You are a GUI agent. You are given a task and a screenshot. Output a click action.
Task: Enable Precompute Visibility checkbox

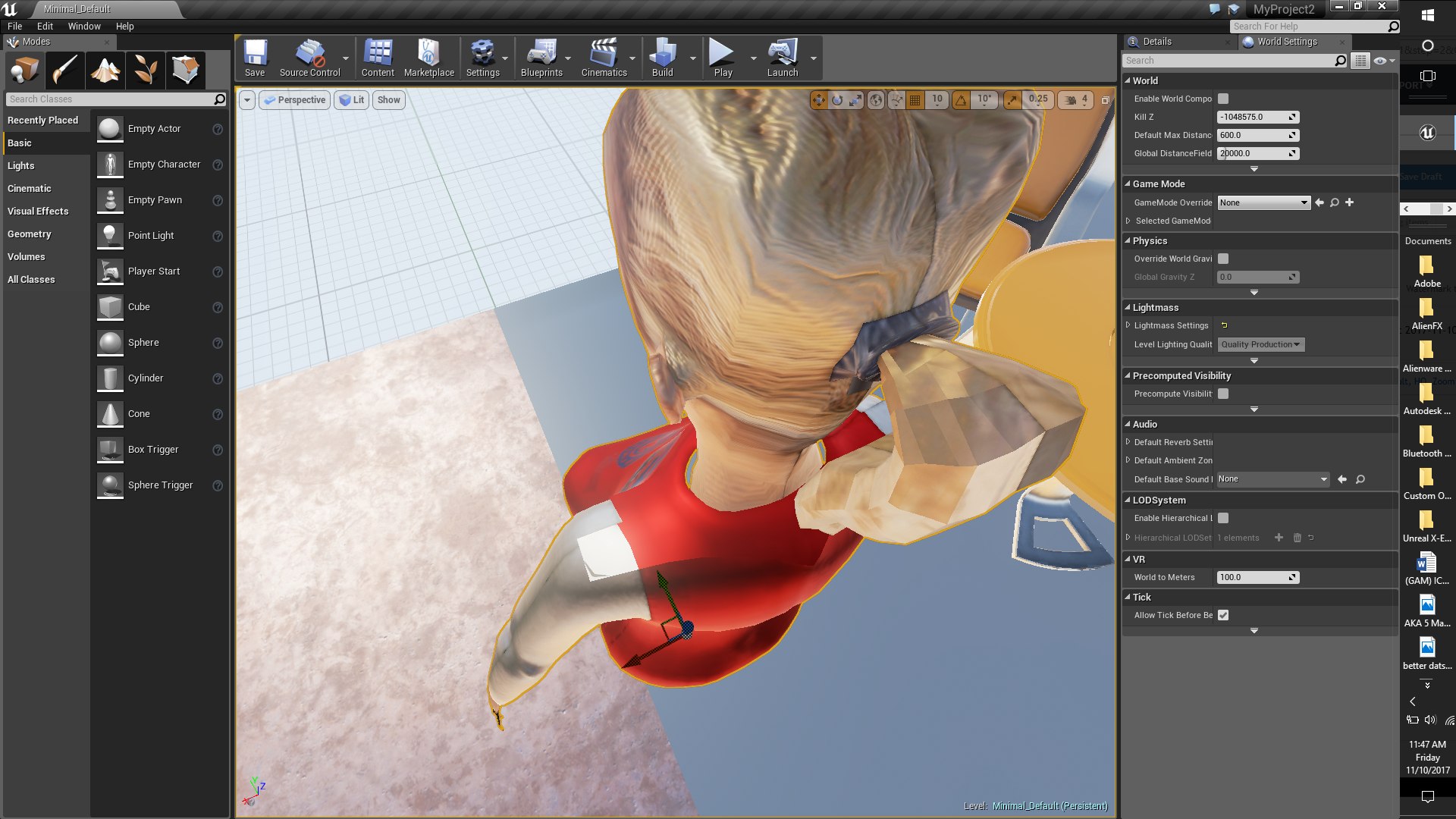[1223, 394]
